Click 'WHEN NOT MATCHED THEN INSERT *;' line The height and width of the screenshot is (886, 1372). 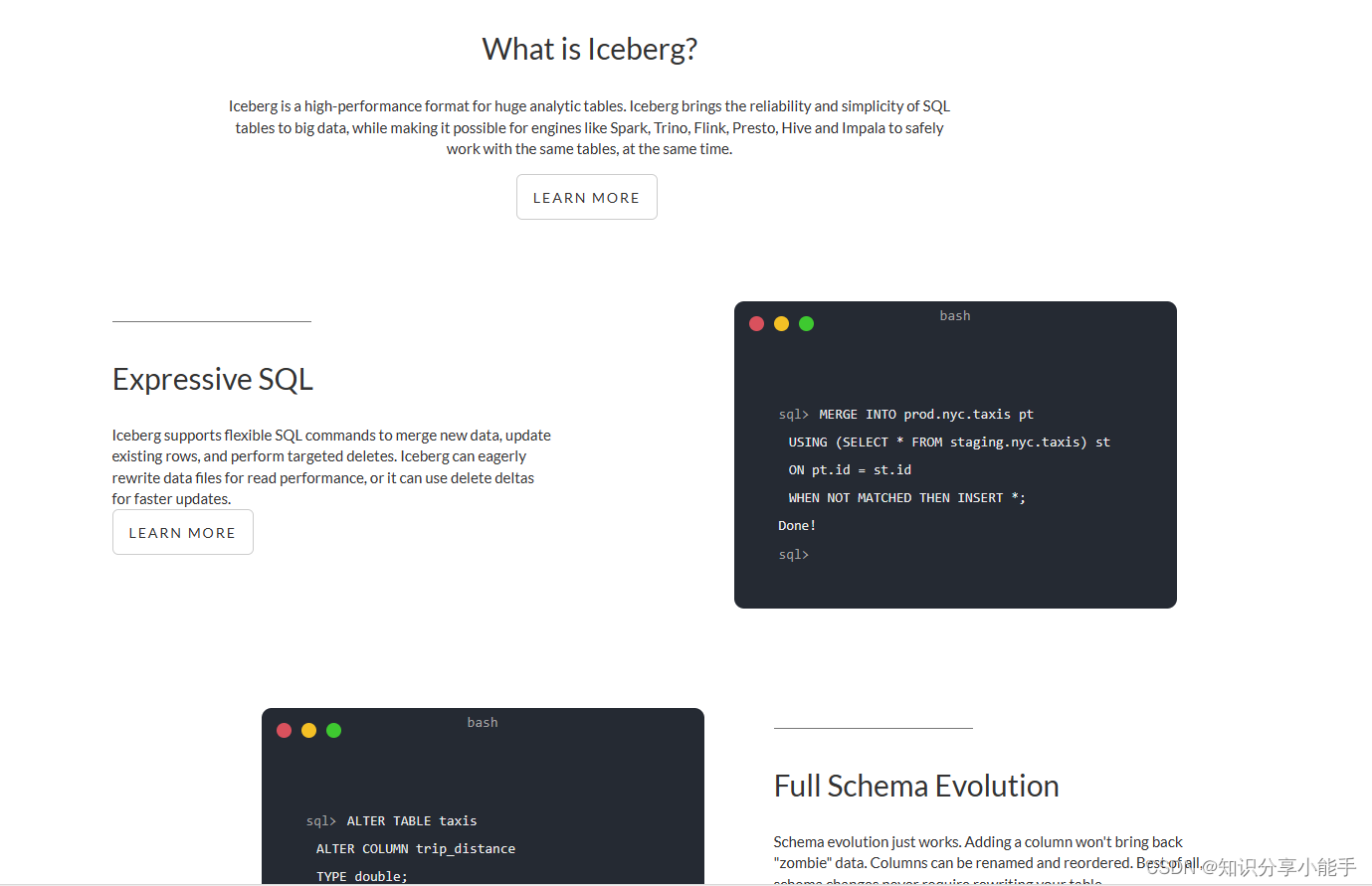click(x=907, y=498)
